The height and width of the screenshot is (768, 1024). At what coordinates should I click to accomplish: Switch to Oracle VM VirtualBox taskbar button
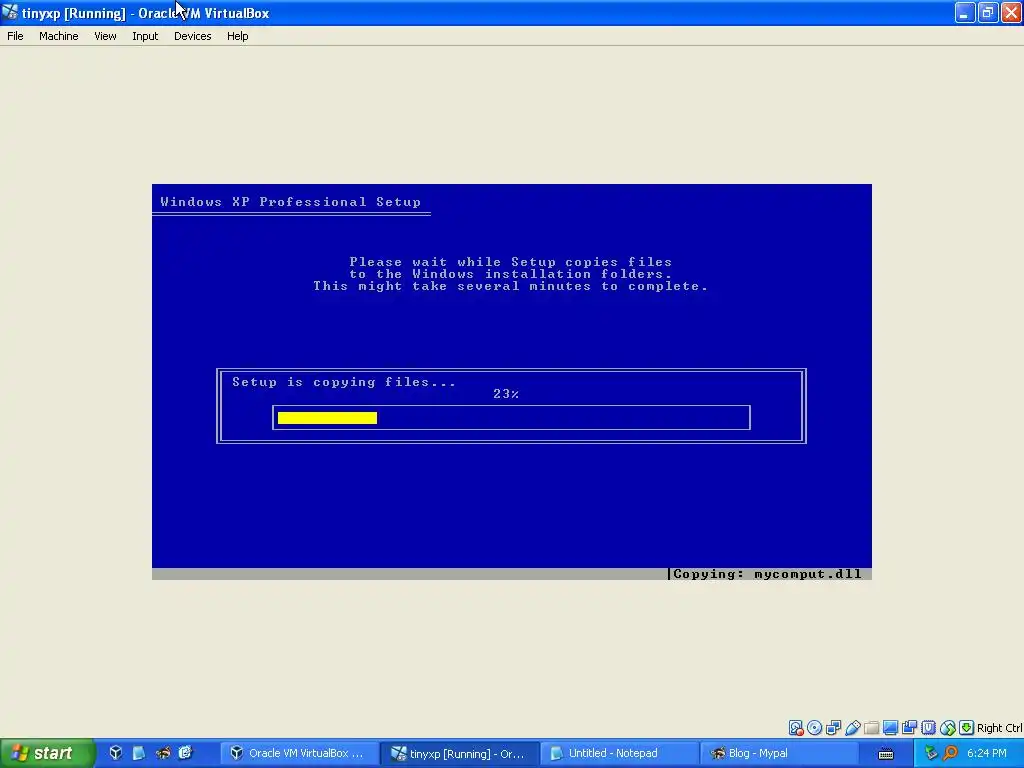tap(299, 753)
